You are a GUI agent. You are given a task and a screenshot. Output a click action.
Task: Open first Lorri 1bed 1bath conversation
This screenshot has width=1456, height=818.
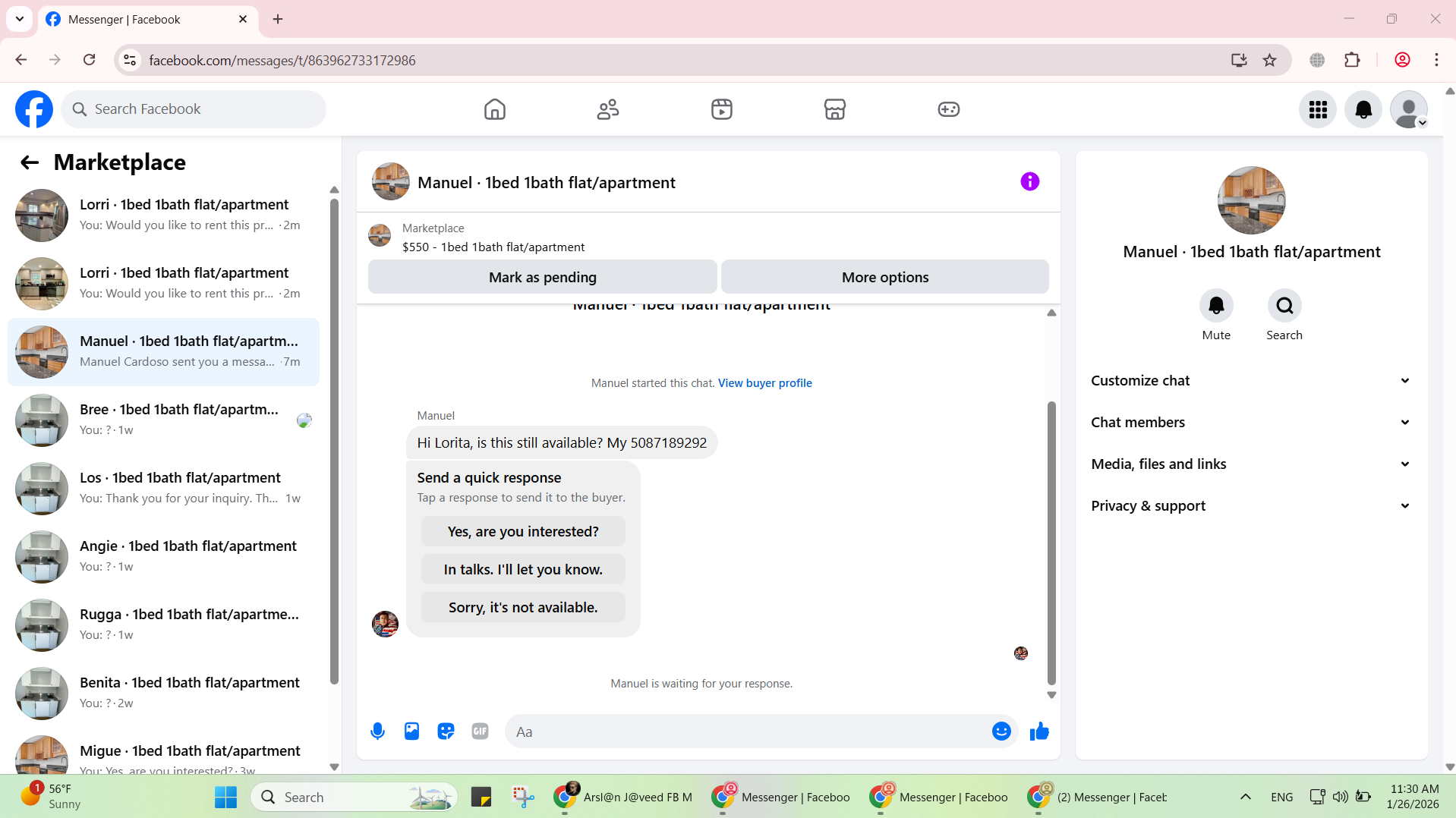point(163,216)
